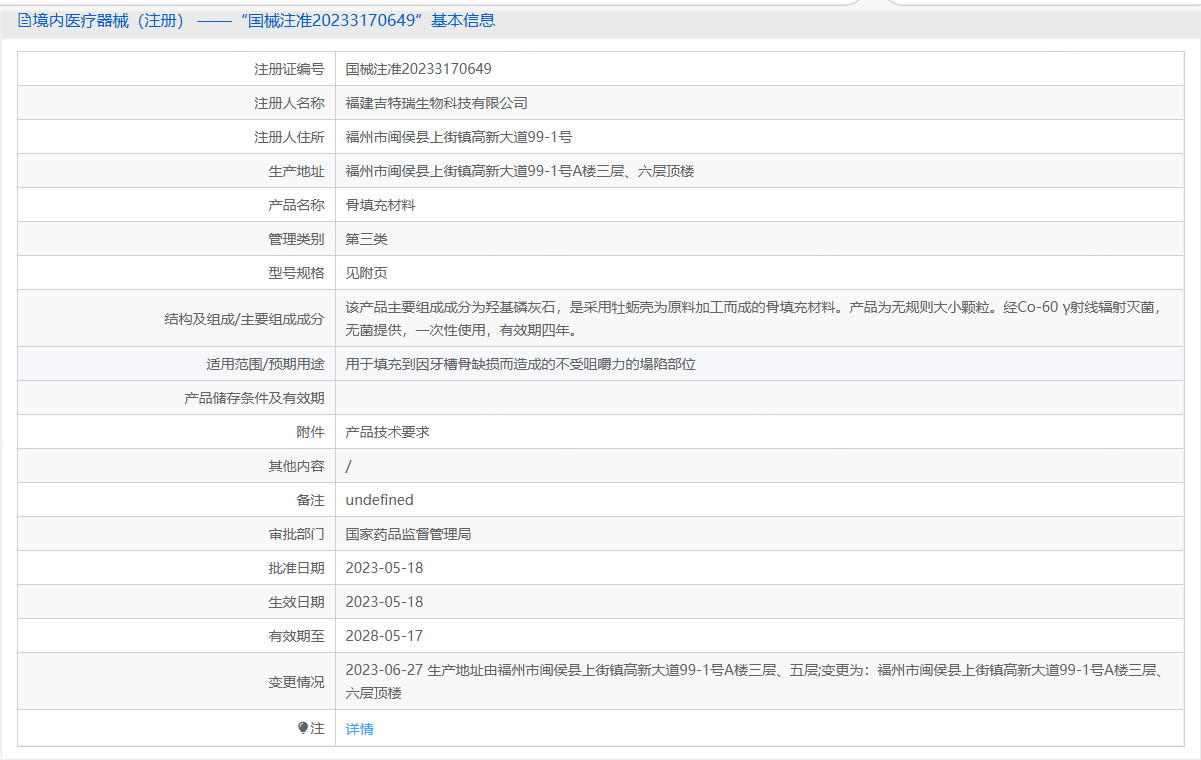Open the 详情 link
The image size is (1201, 760).
pyautogui.click(x=357, y=729)
